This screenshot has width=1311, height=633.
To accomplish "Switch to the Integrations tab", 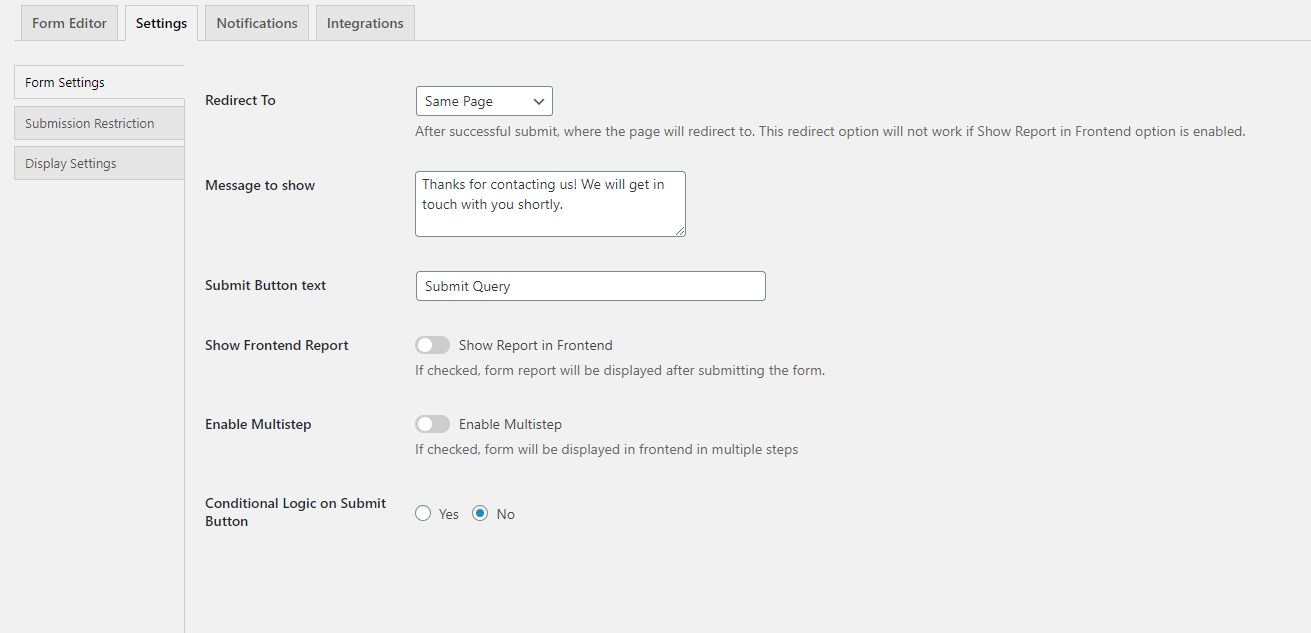I will (x=364, y=22).
